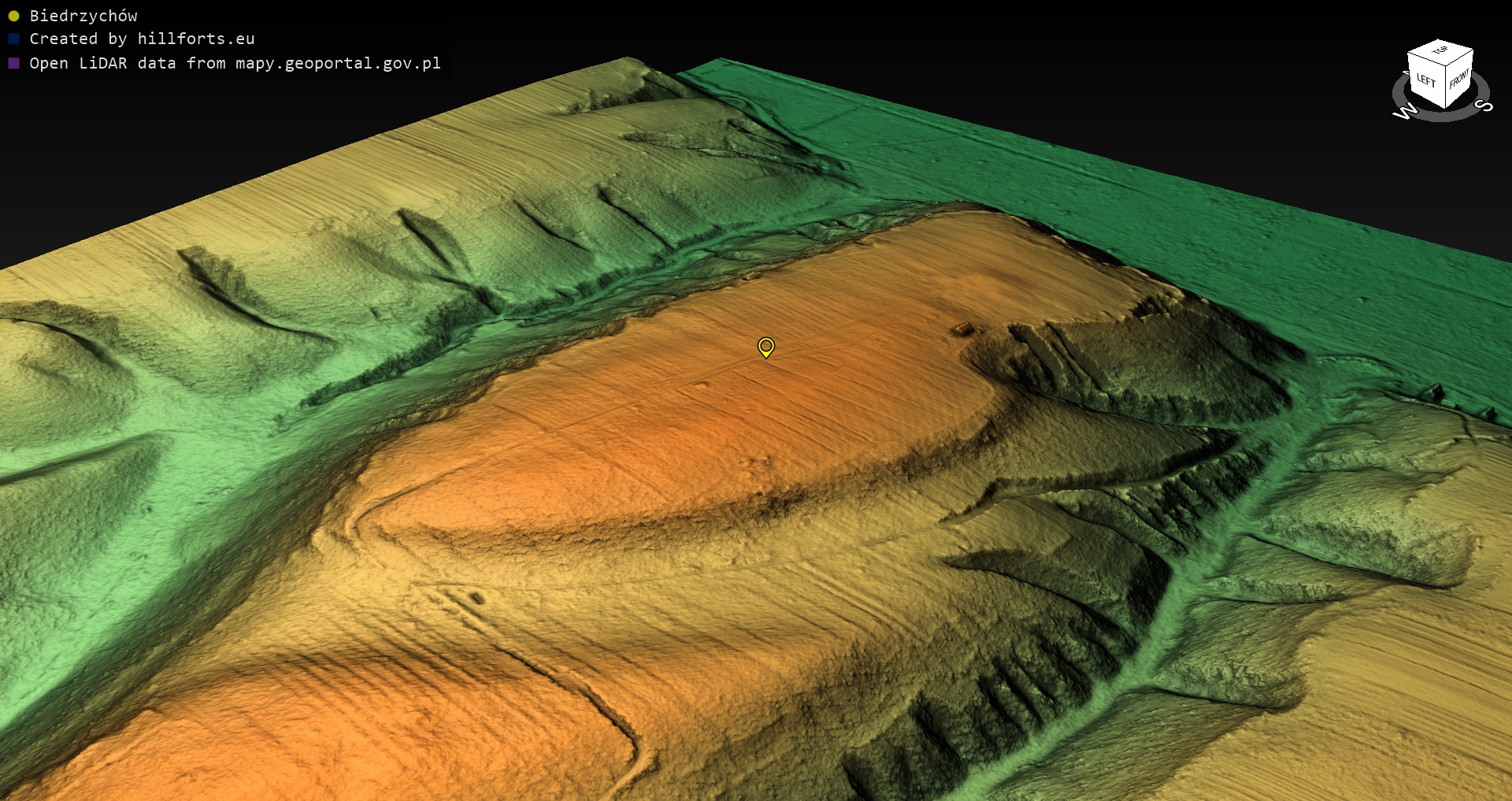Click the TOP face of the navigation cube
The height and width of the screenshot is (801, 1512).
pos(1440,51)
